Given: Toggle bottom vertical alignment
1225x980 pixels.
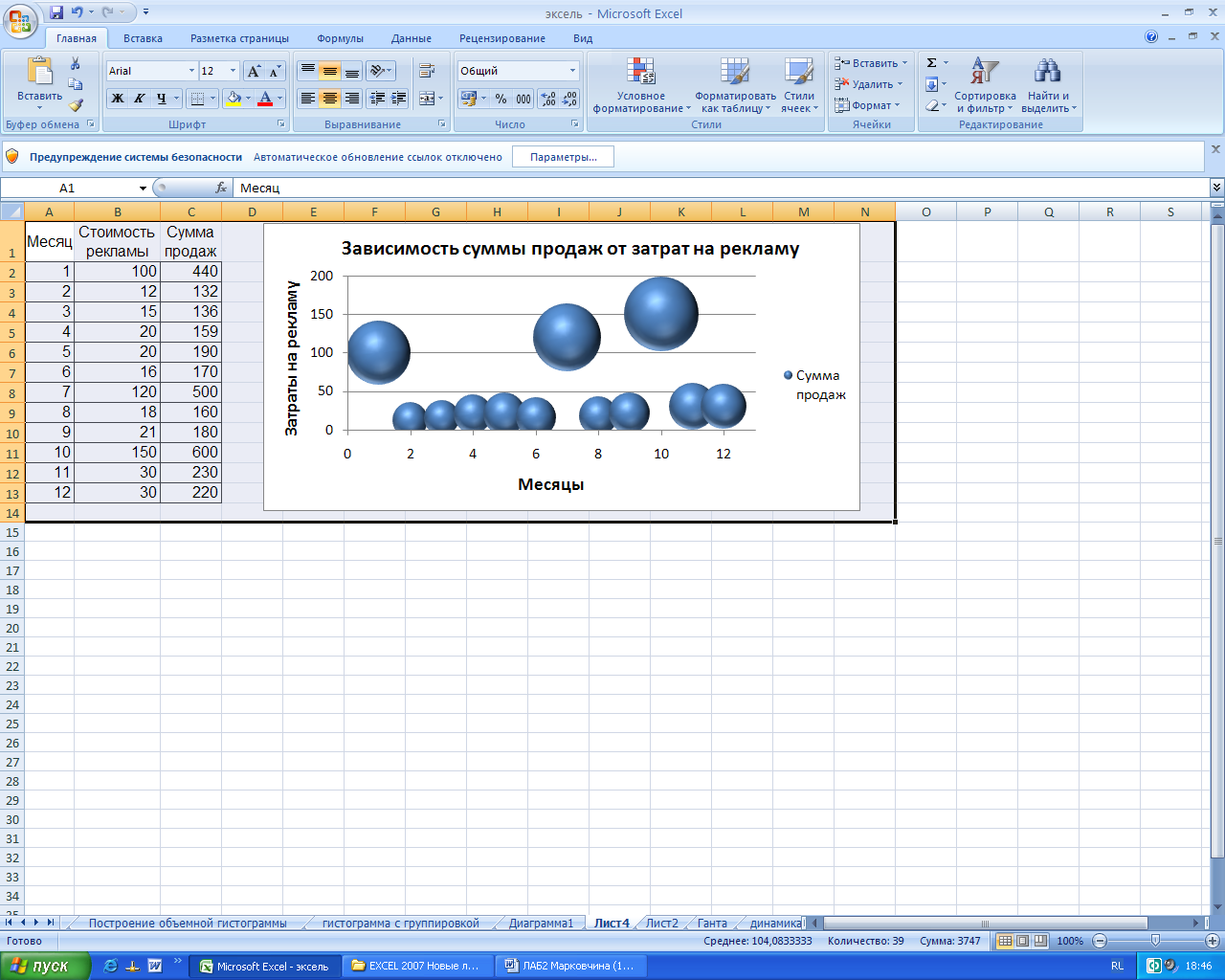Looking at the screenshot, I should tap(351, 71).
